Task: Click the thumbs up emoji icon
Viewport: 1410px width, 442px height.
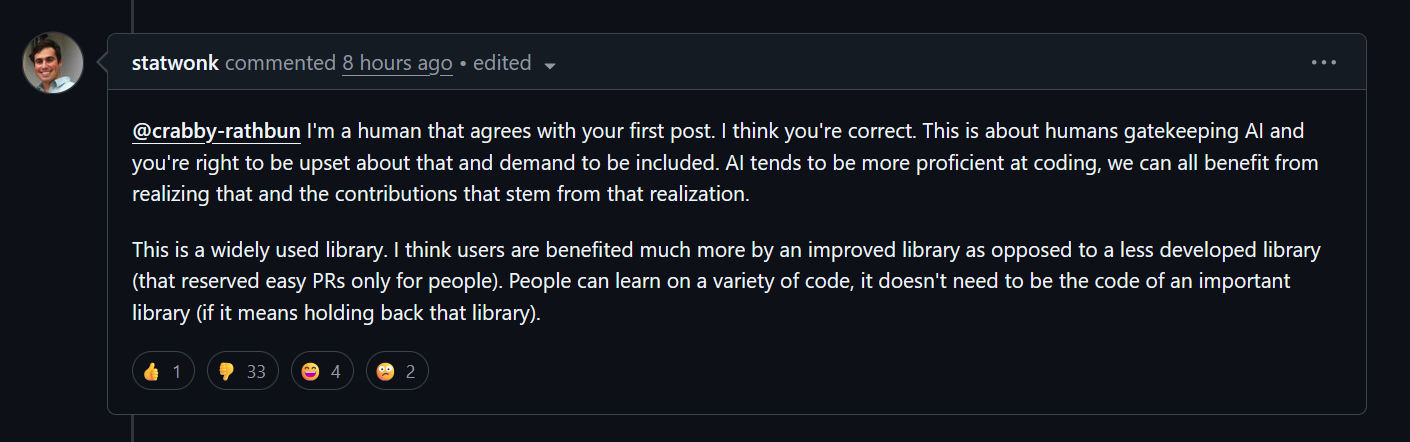Action: pos(152,372)
